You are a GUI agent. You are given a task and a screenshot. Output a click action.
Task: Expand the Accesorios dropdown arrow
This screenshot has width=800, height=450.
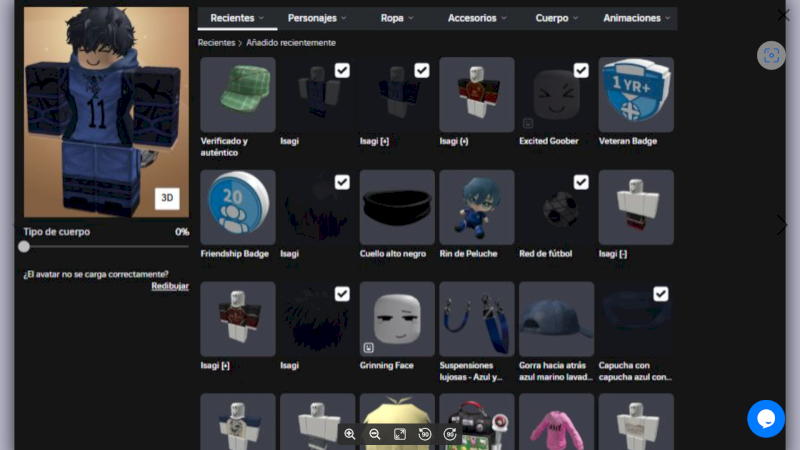(x=504, y=18)
